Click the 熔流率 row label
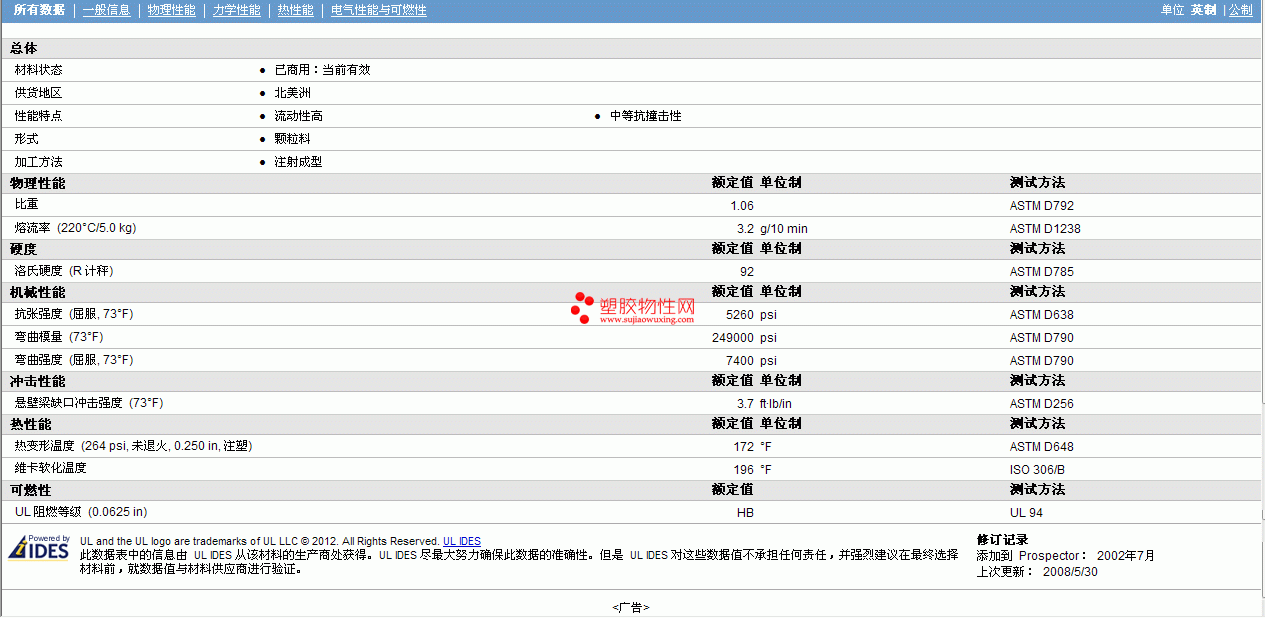This screenshot has width=1265, height=618. (x=75, y=228)
